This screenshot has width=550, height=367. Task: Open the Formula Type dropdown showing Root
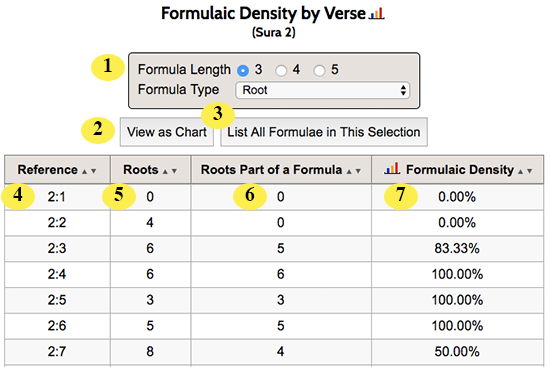pos(323,90)
